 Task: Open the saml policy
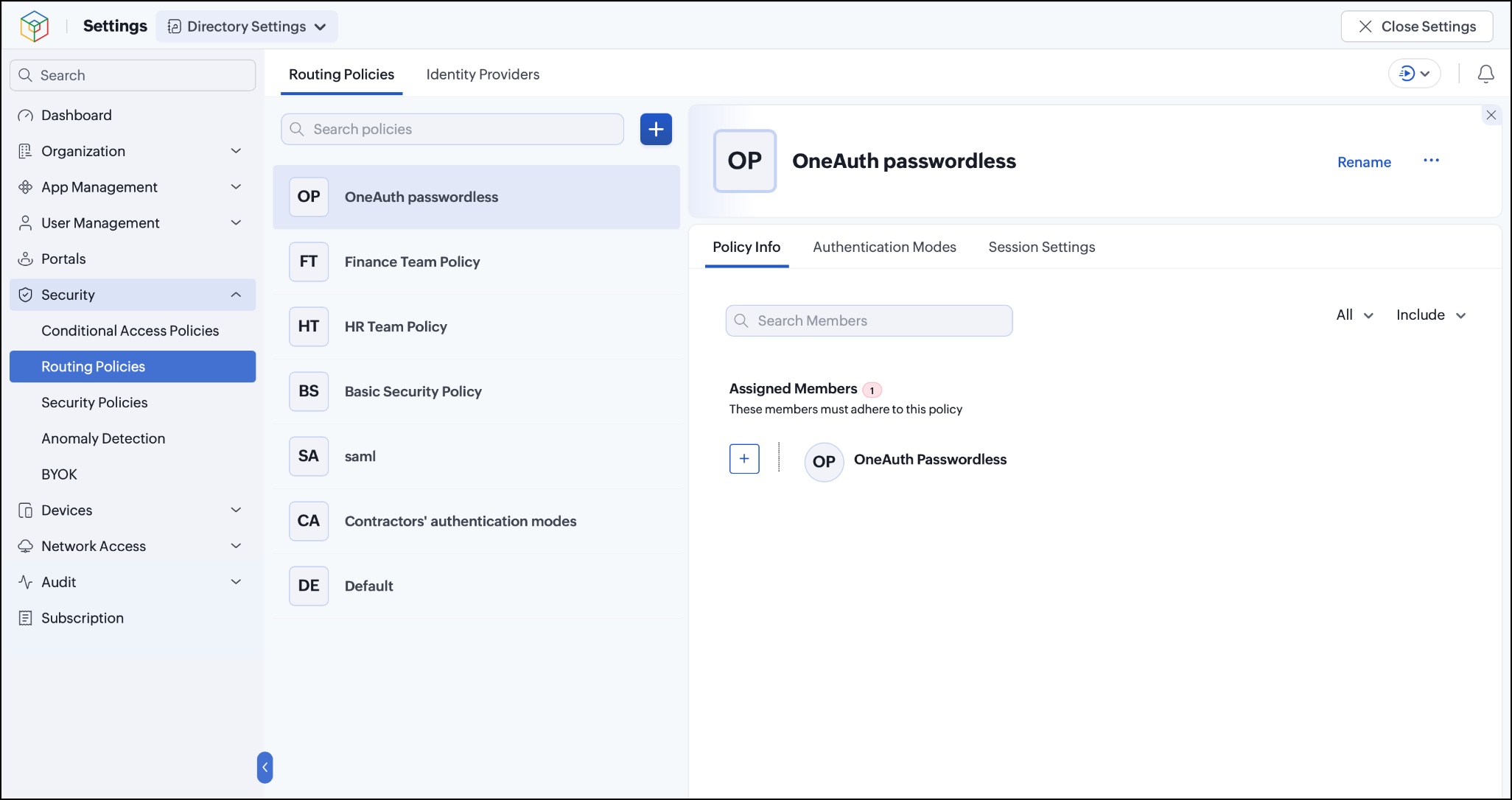(477, 457)
